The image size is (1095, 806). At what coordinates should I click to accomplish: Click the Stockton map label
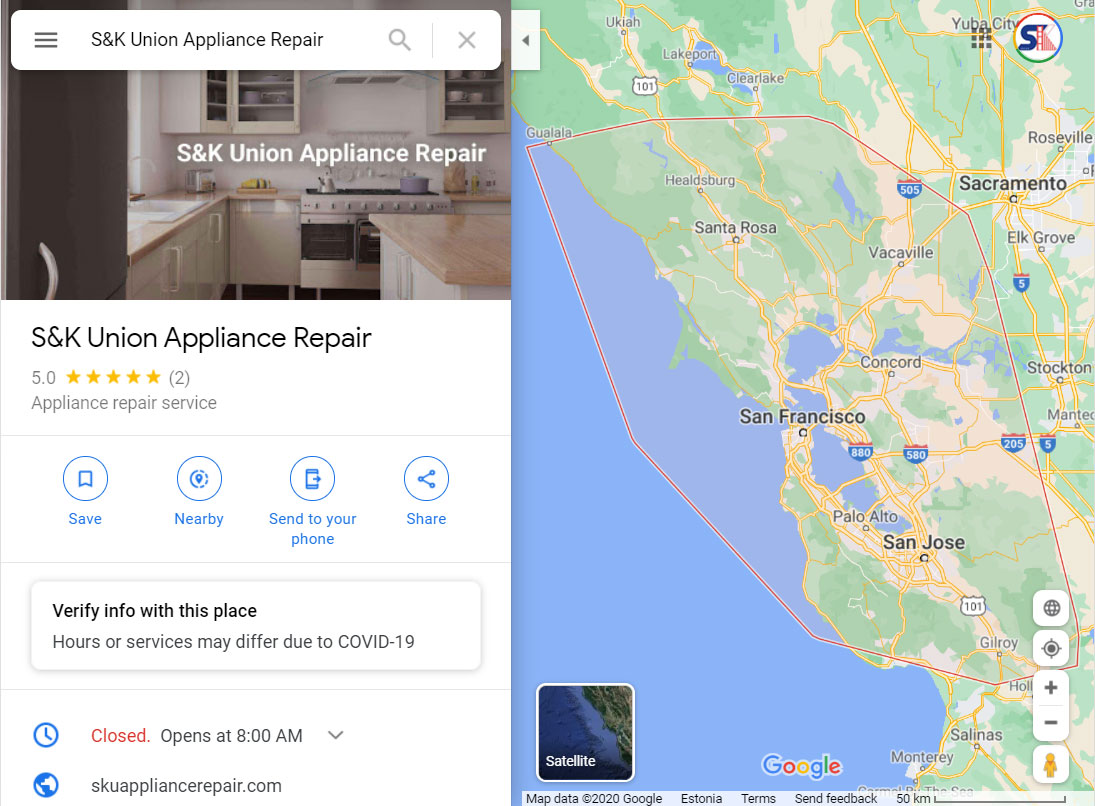click(x=1059, y=367)
